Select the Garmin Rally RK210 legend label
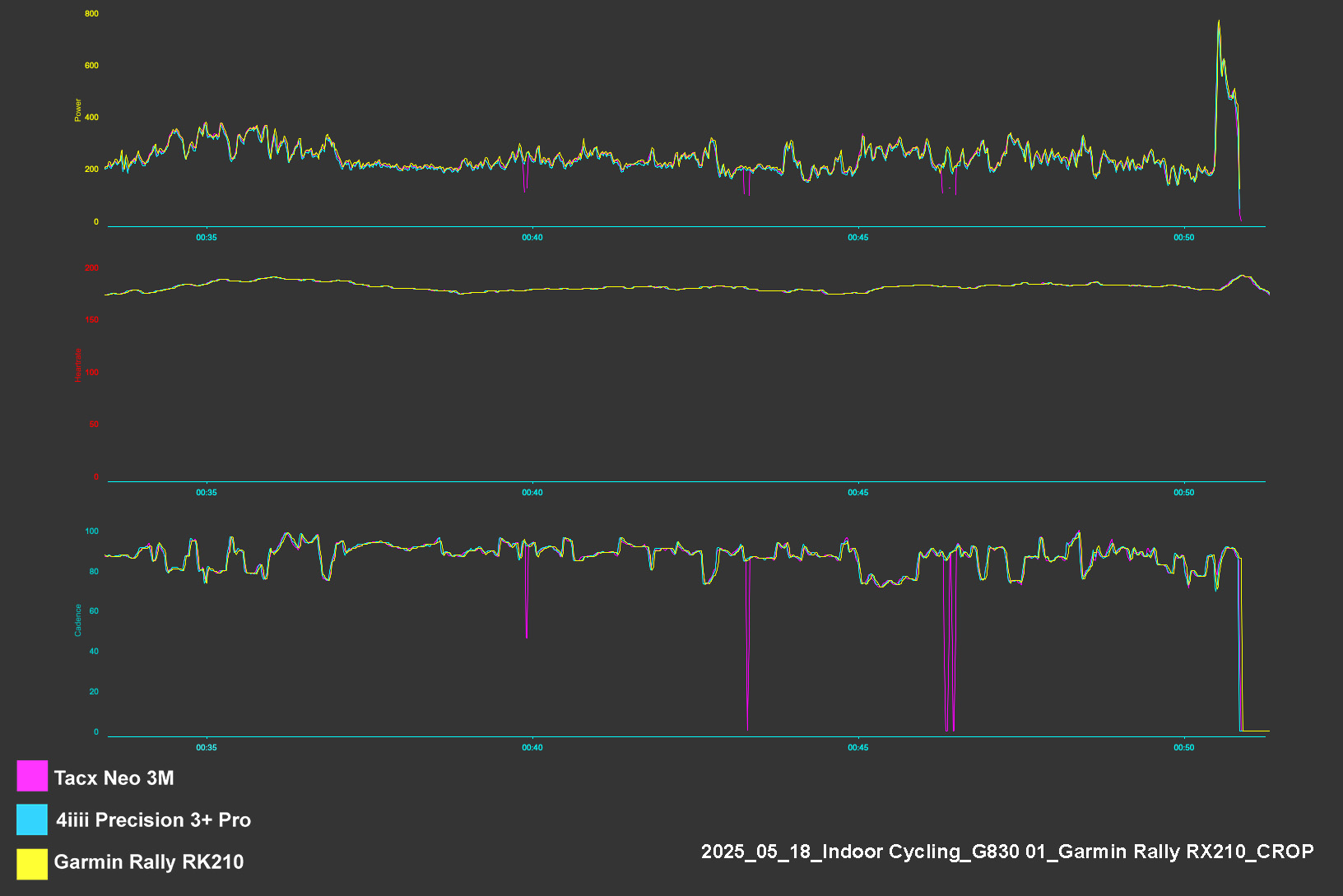The width and height of the screenshot is (1343, 896). [149, 861]
